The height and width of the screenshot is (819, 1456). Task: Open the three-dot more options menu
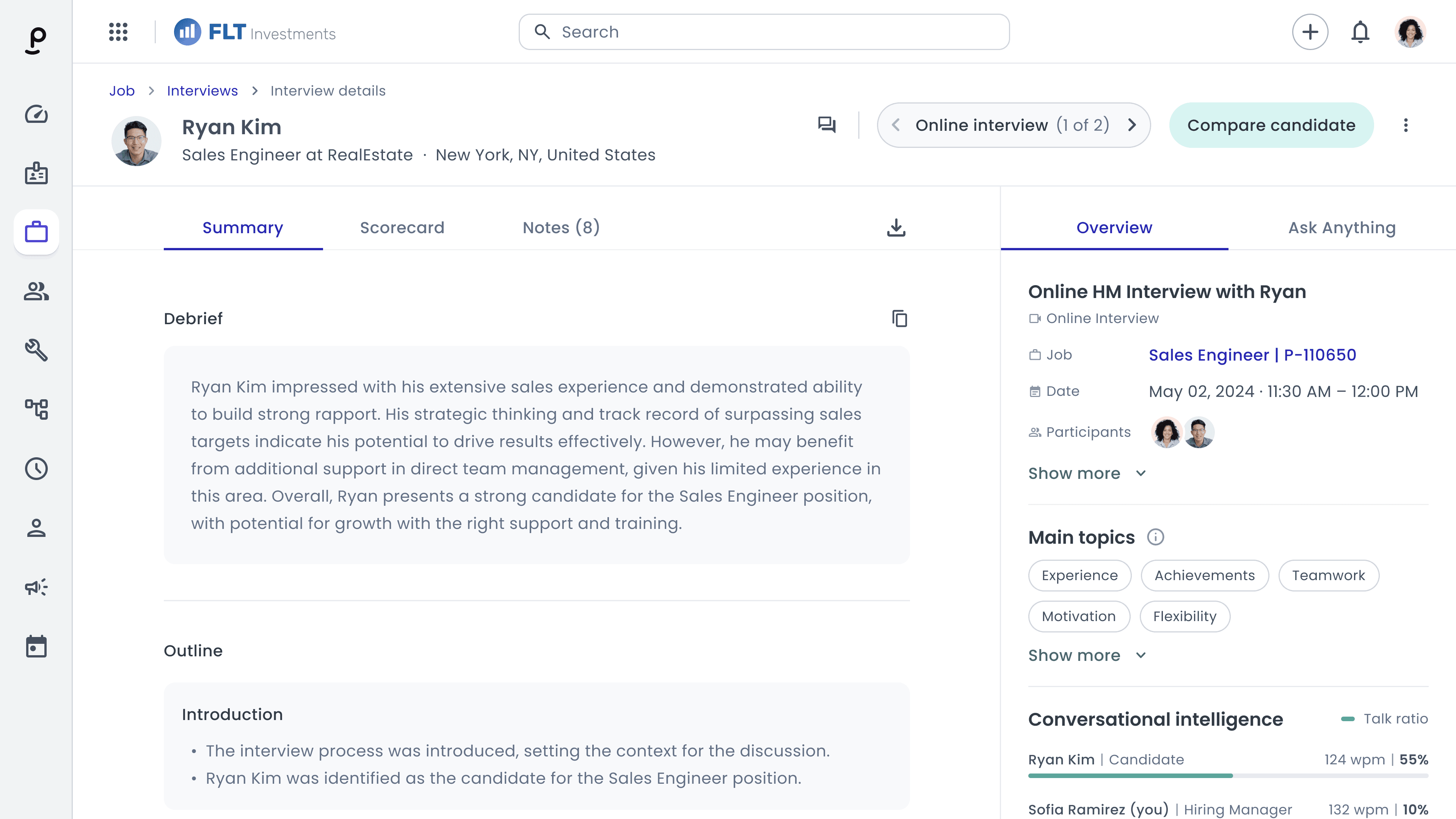tap(1406, 125)
